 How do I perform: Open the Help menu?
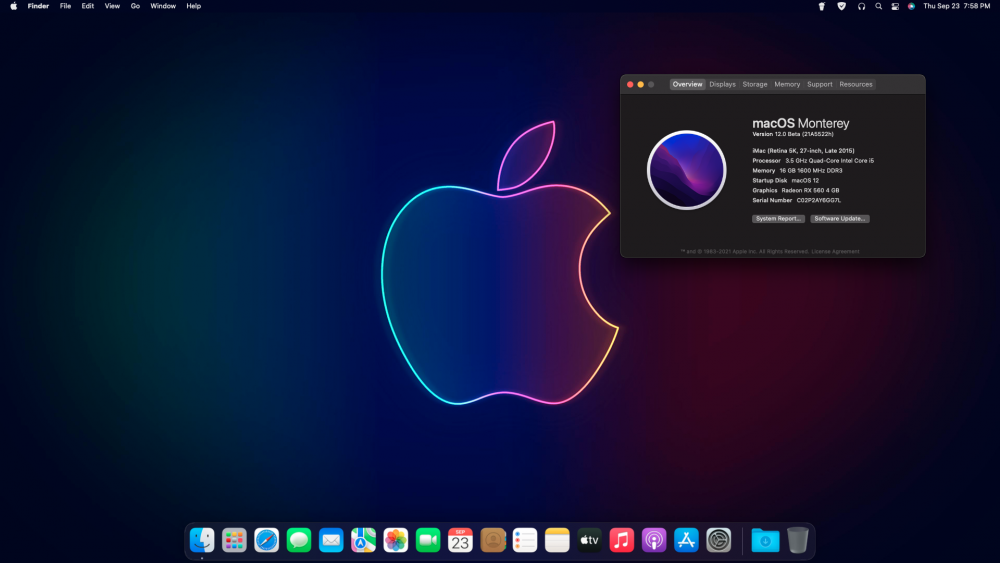(x=193, y=6)
